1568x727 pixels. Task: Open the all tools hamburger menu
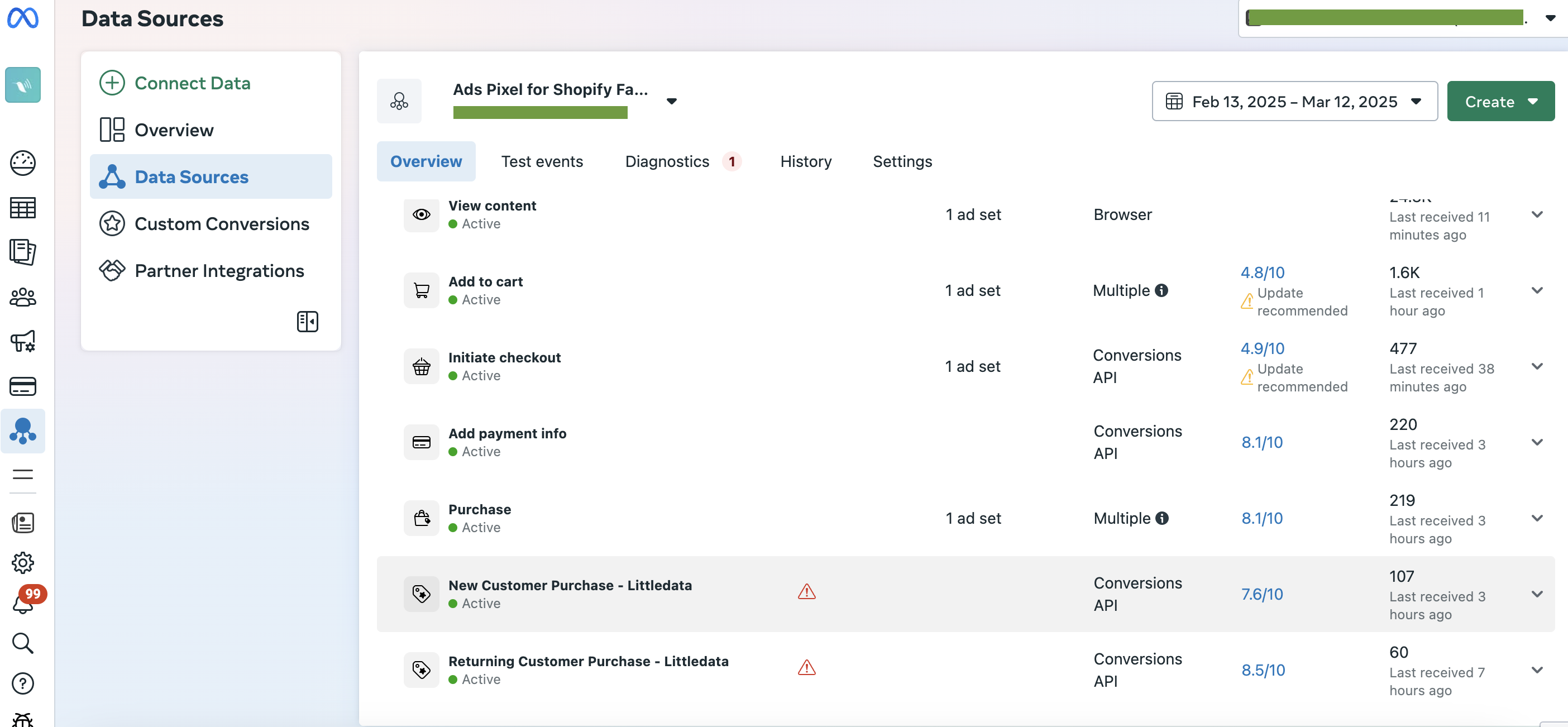click(x=22, y=474)
